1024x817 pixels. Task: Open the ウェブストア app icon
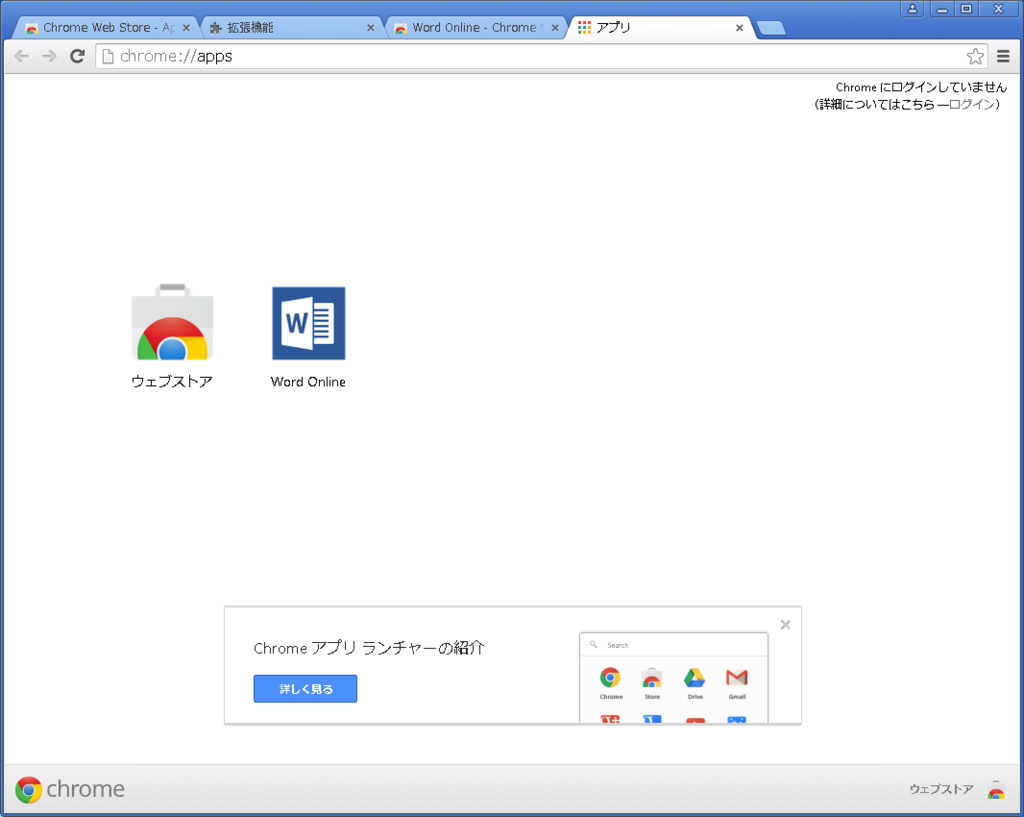[172, 322]
